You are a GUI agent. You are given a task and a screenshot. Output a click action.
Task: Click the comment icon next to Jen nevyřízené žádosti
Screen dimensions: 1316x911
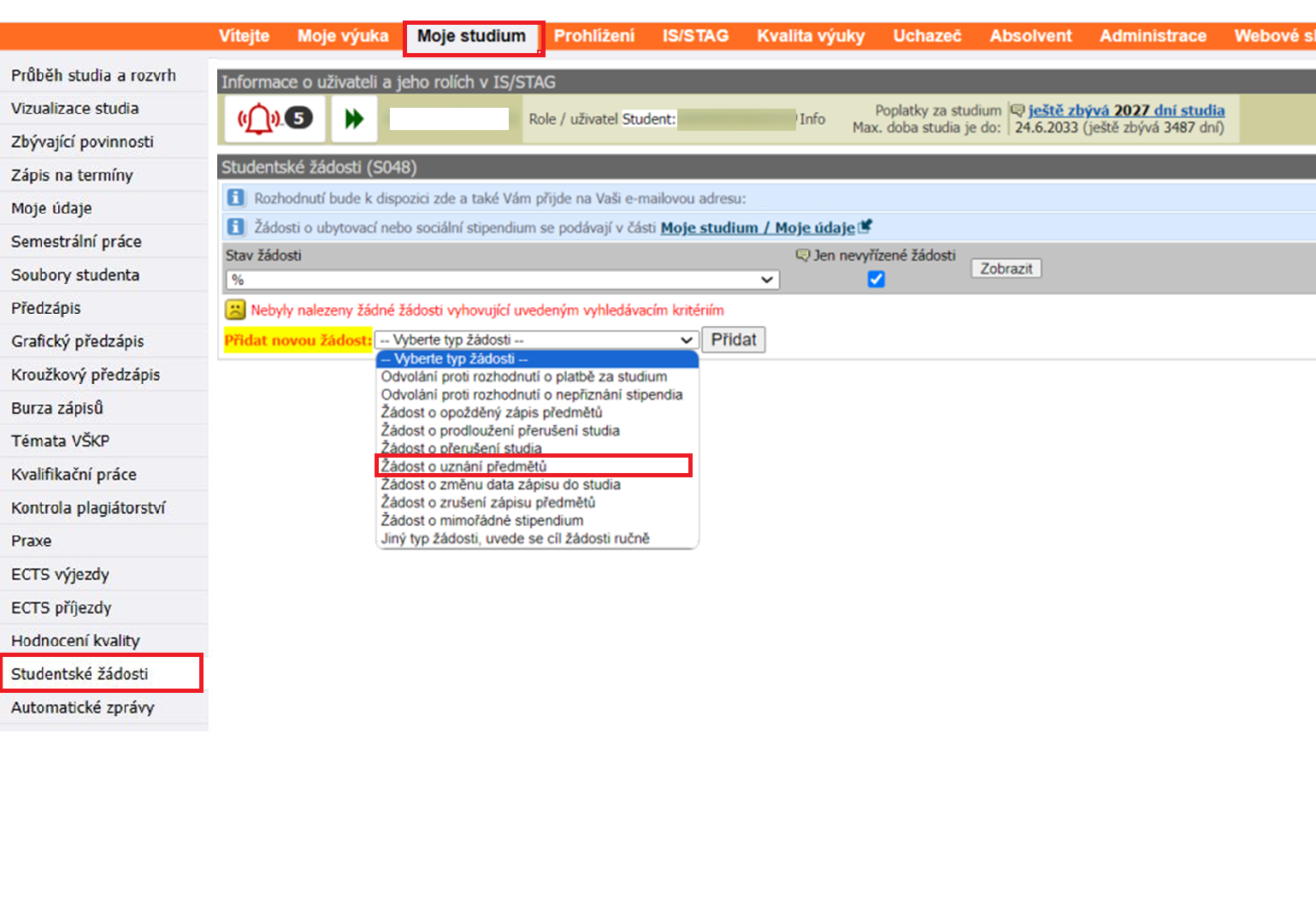802,255
